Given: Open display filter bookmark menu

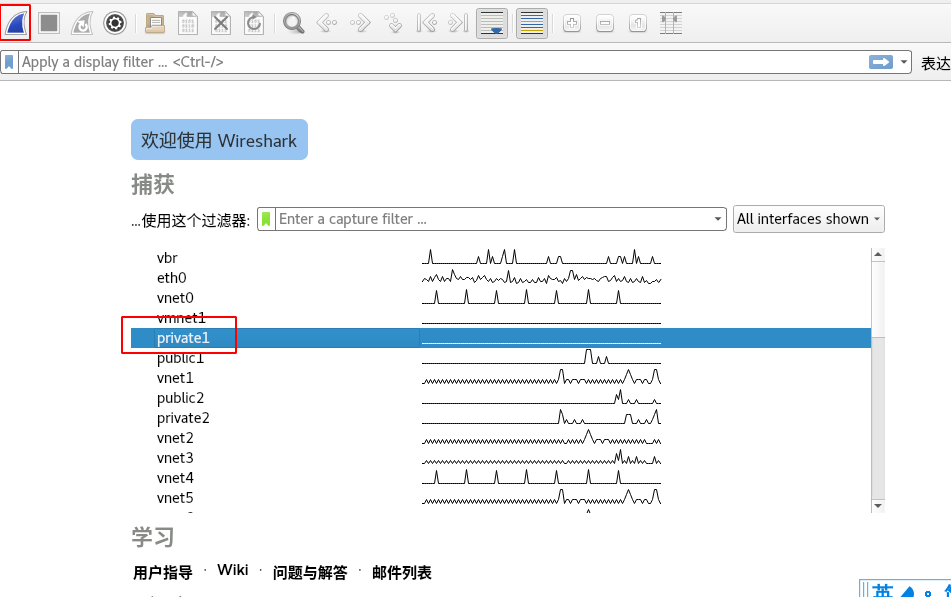Looking at the screenshot, I should pyautogui.click(x=9, y=62).
